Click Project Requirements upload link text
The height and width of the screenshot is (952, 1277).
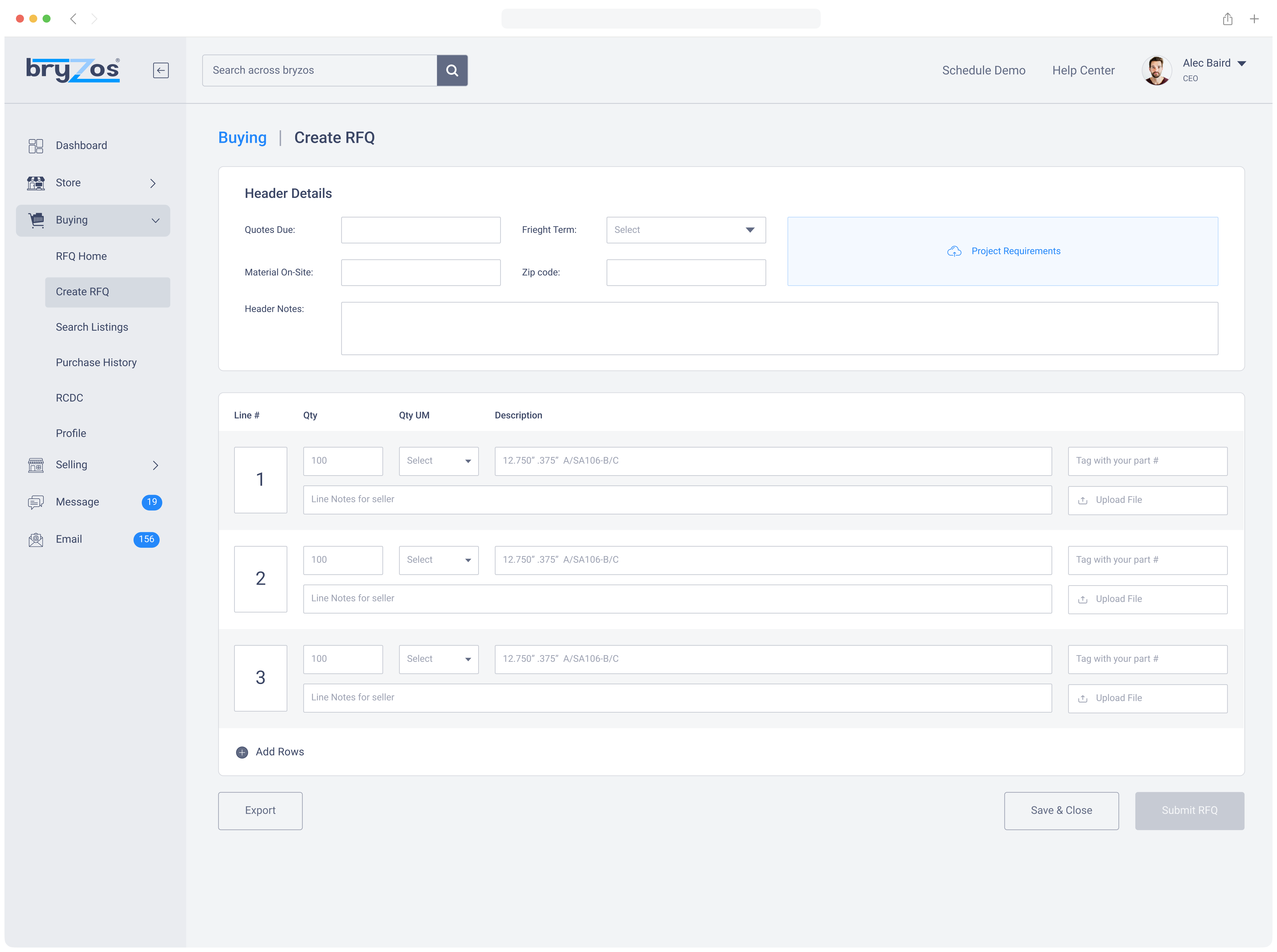1015,251
